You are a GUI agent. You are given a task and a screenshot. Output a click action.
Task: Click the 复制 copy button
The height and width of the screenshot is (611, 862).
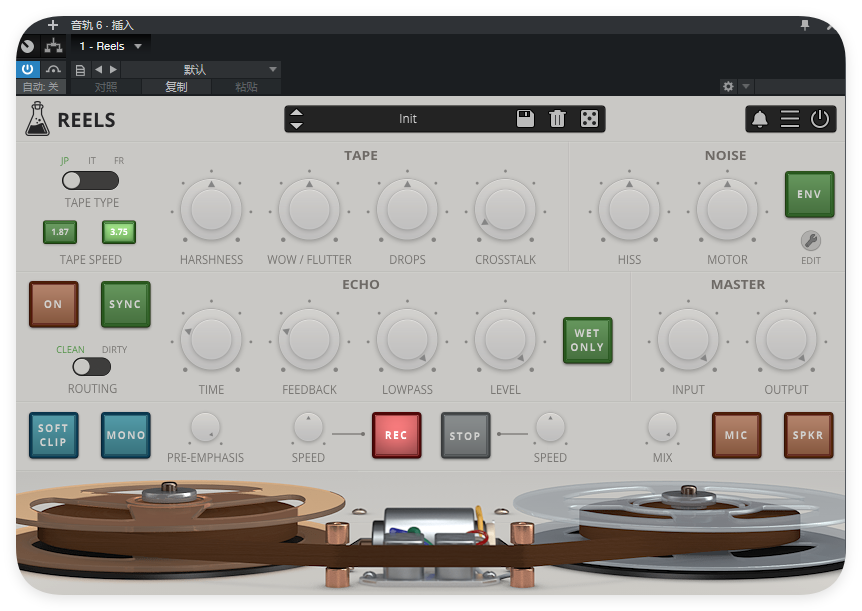tap(176, 87)
